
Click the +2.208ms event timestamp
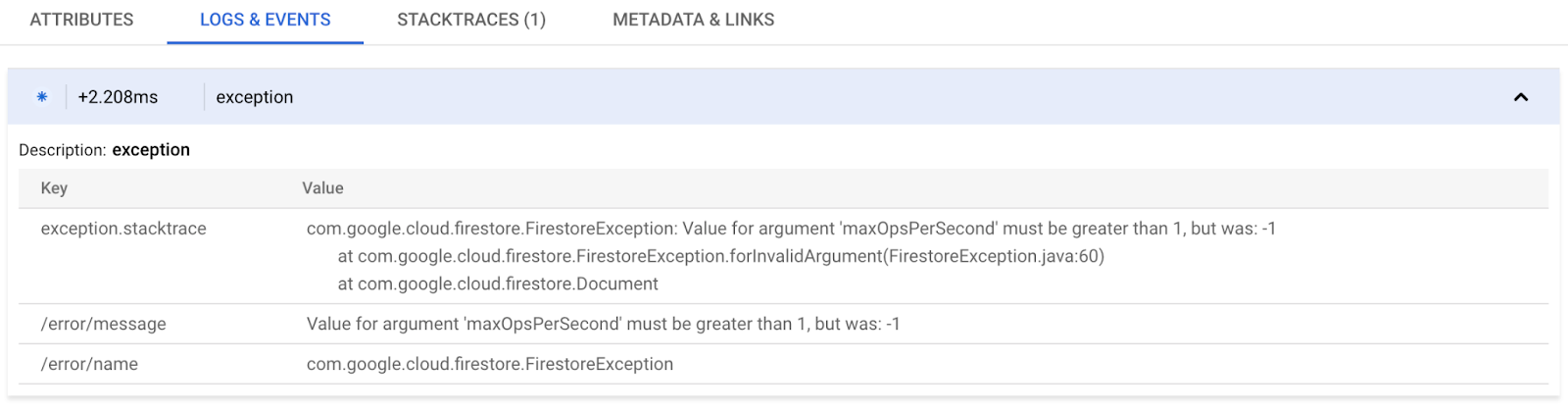tap(118, 97)
